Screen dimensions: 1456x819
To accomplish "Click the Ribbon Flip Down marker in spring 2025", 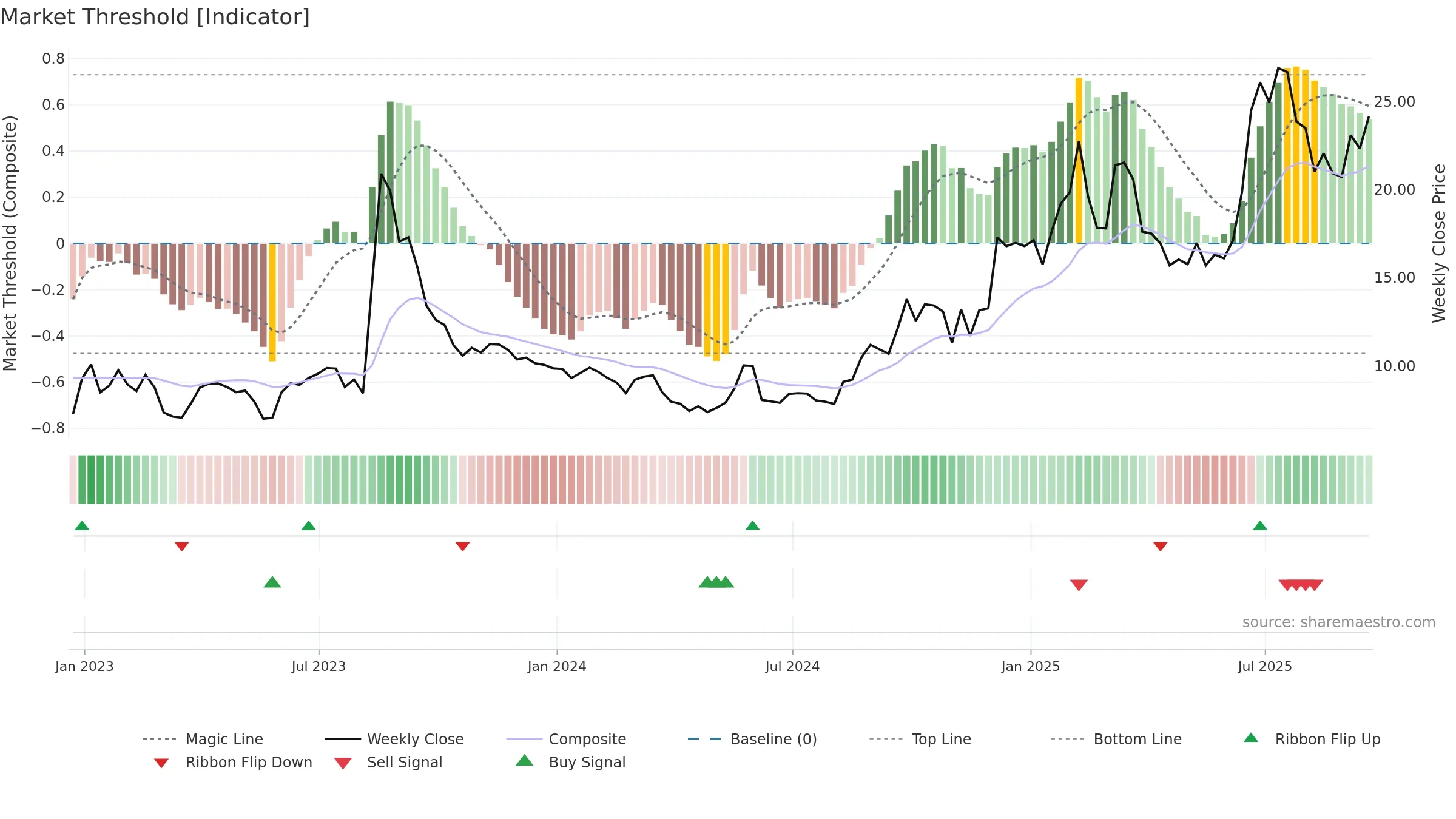I will pos(1161,547).
